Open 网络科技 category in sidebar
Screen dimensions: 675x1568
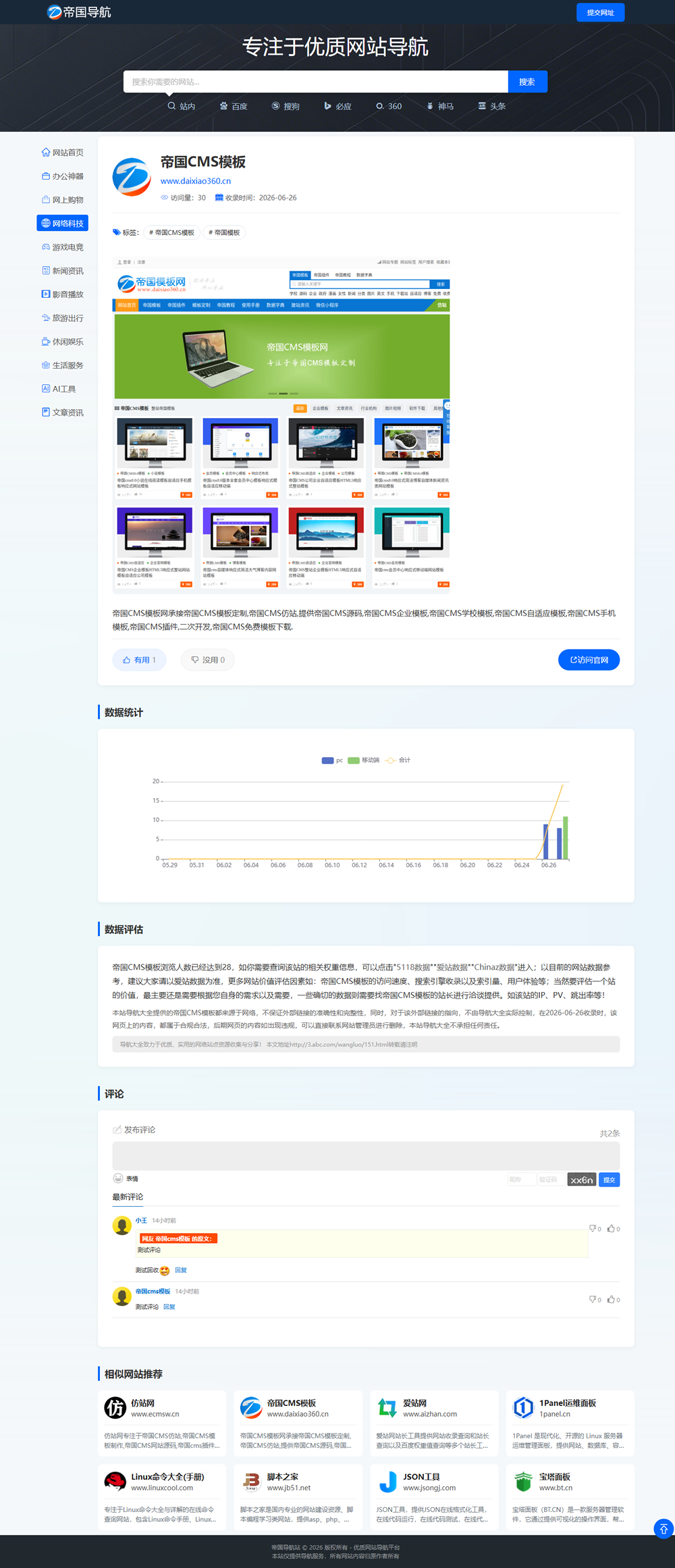[x=63, y=224]
